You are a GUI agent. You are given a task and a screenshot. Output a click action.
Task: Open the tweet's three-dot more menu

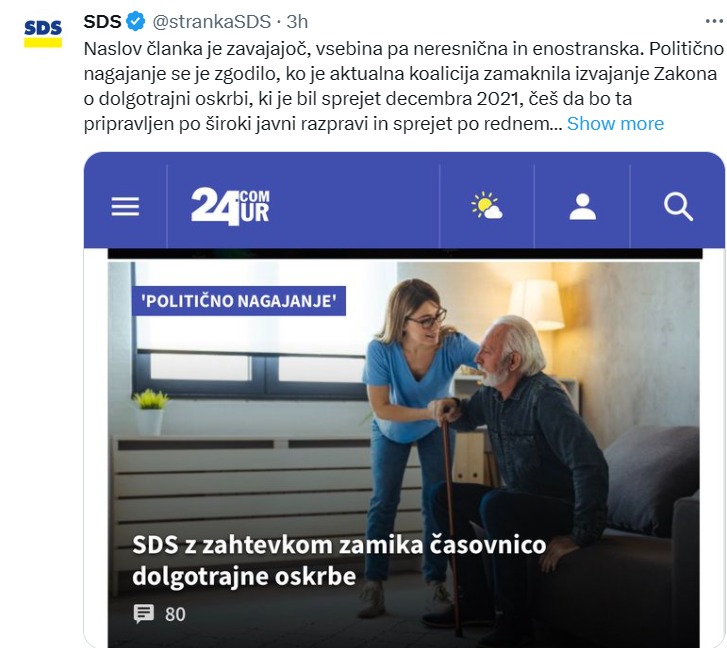[x=714, y=21]
